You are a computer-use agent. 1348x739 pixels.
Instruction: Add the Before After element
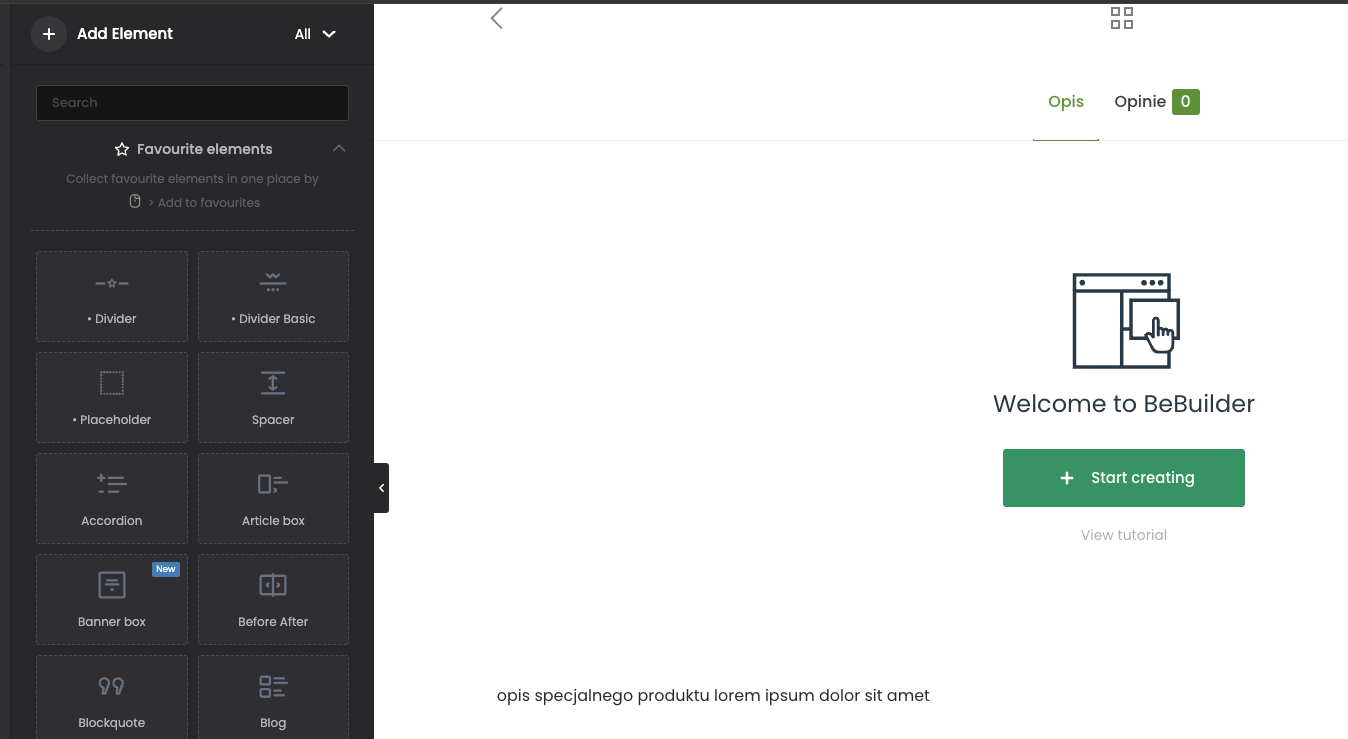tap(273, 600)
